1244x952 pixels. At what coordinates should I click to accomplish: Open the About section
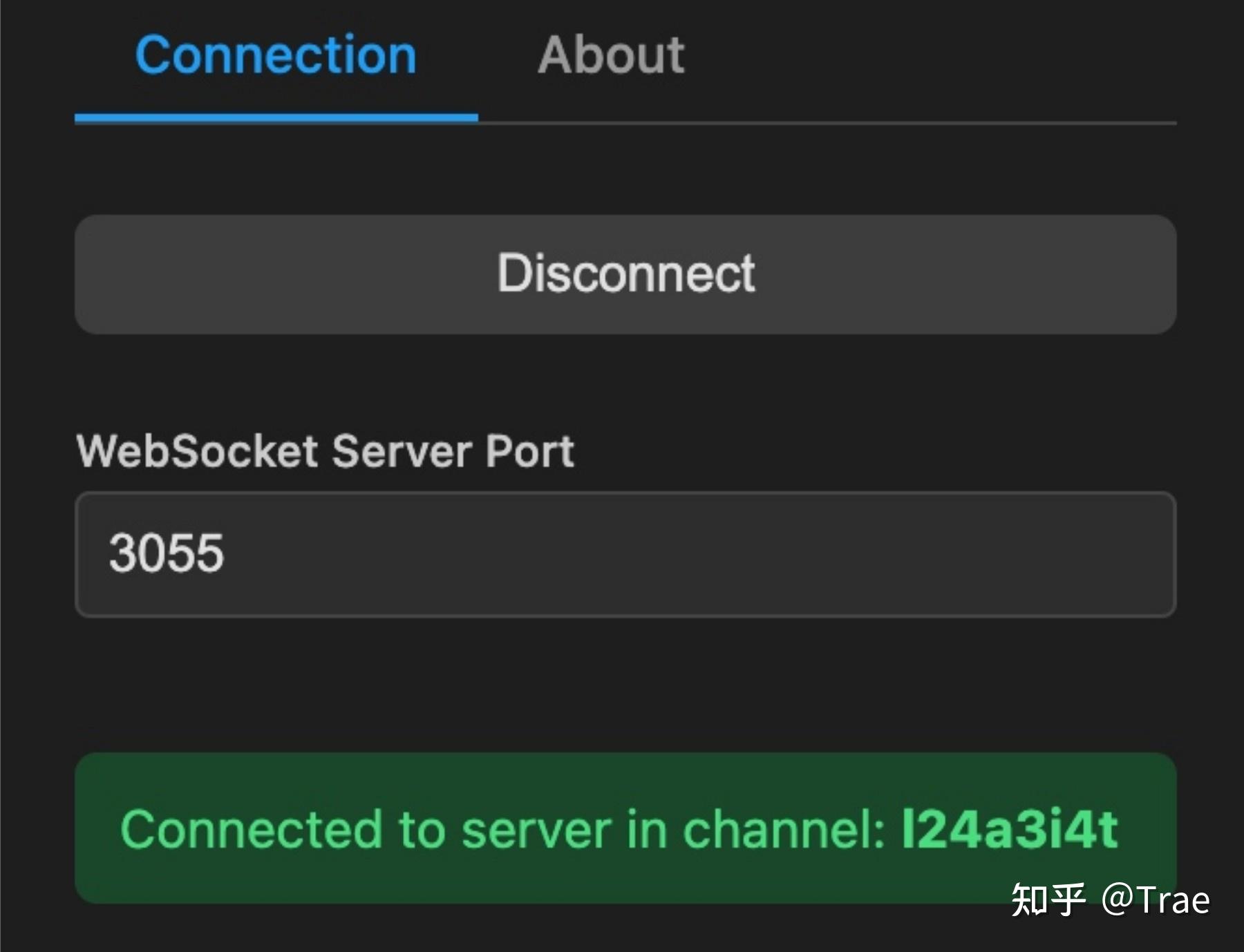click(611, 55)
